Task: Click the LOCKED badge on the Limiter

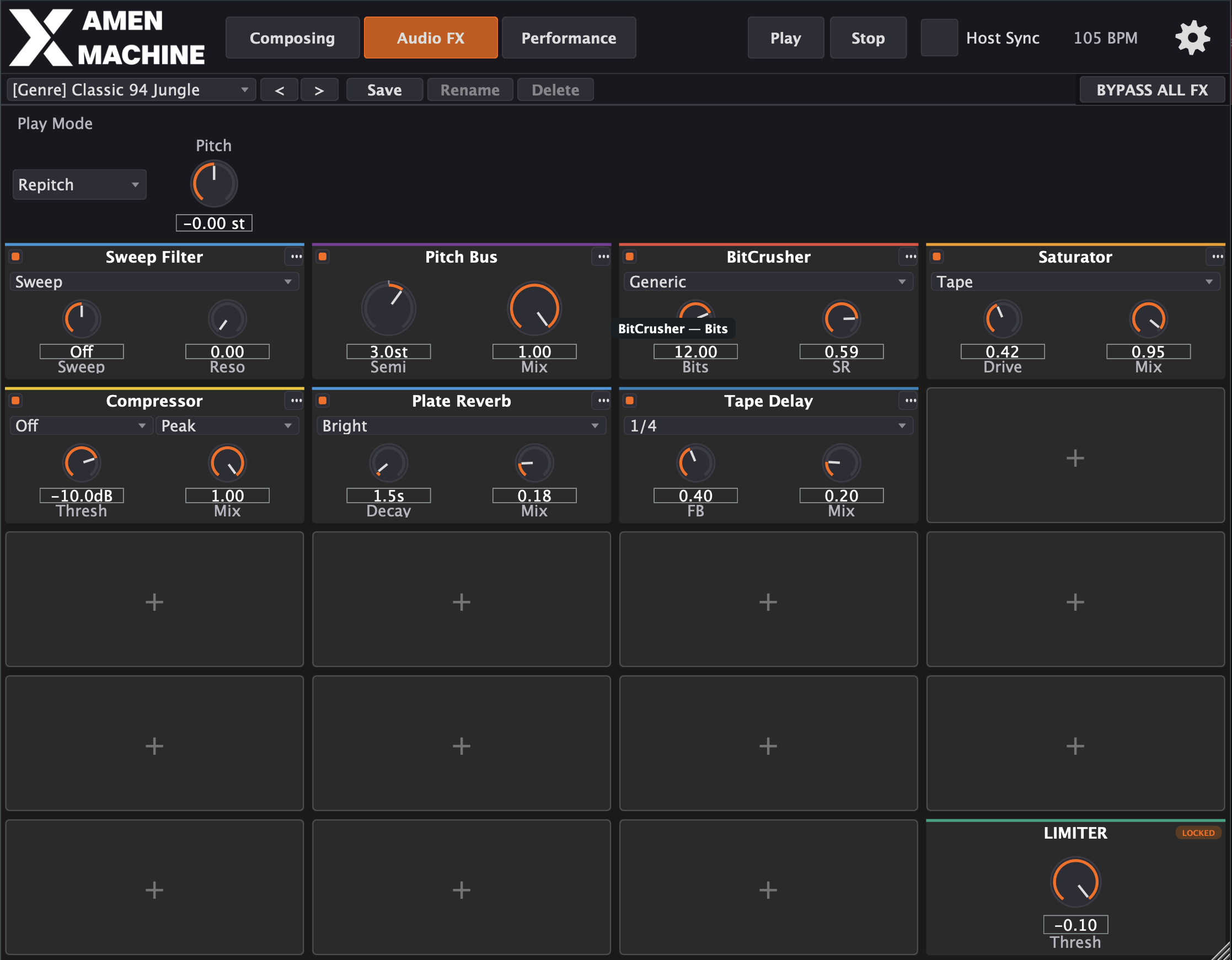Action: coord(1198,833)
